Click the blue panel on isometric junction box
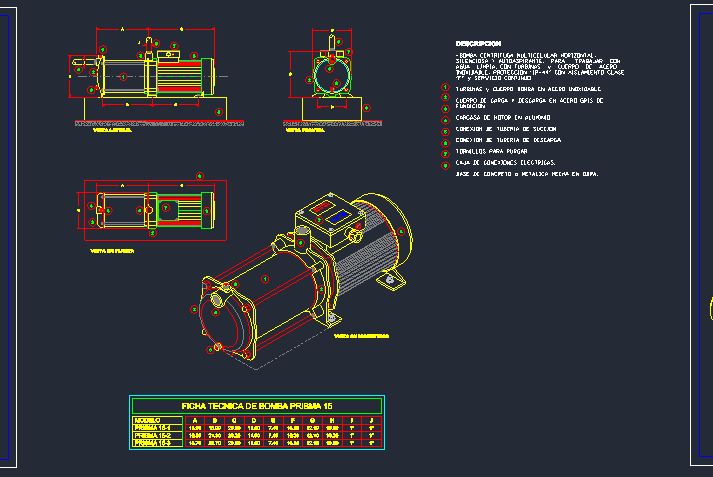713x477 pixels. tap(338, 215)
